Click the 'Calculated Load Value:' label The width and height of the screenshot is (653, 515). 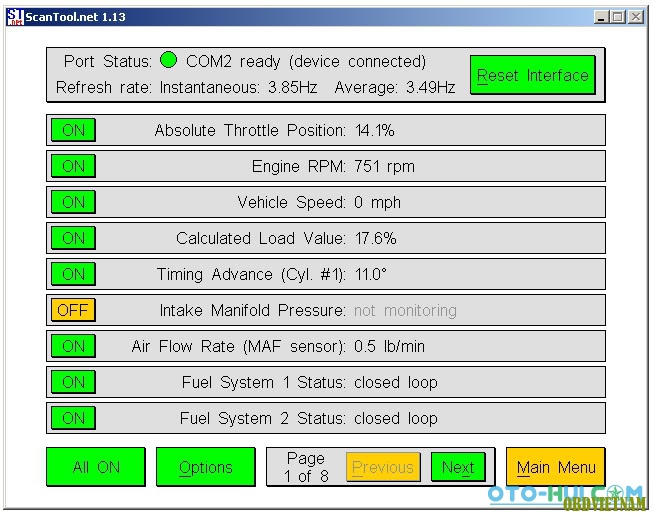pos(261,238)
